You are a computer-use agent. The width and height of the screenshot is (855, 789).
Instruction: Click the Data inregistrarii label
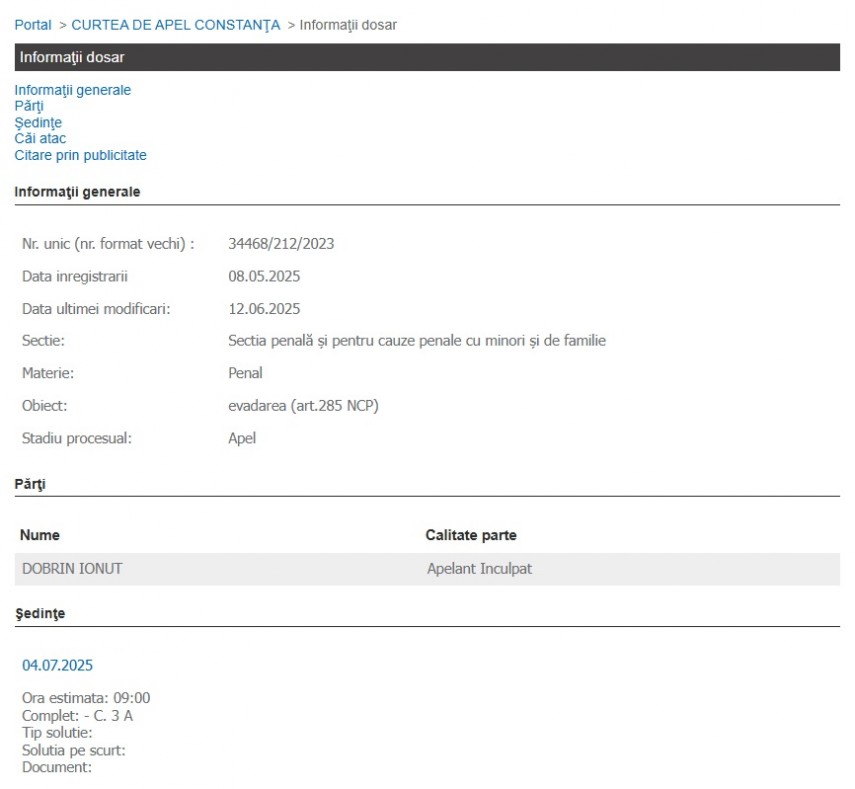click(x=75, y=276)
